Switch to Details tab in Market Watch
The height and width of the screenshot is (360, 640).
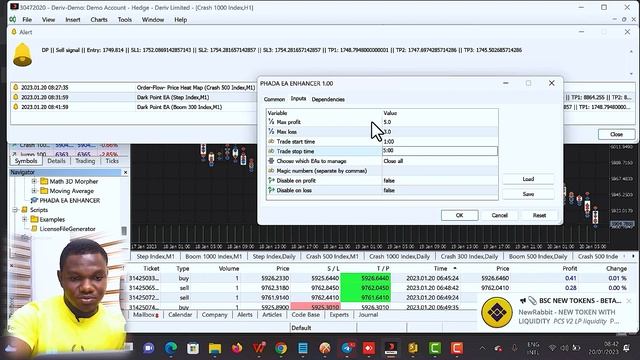coord(56,161)
